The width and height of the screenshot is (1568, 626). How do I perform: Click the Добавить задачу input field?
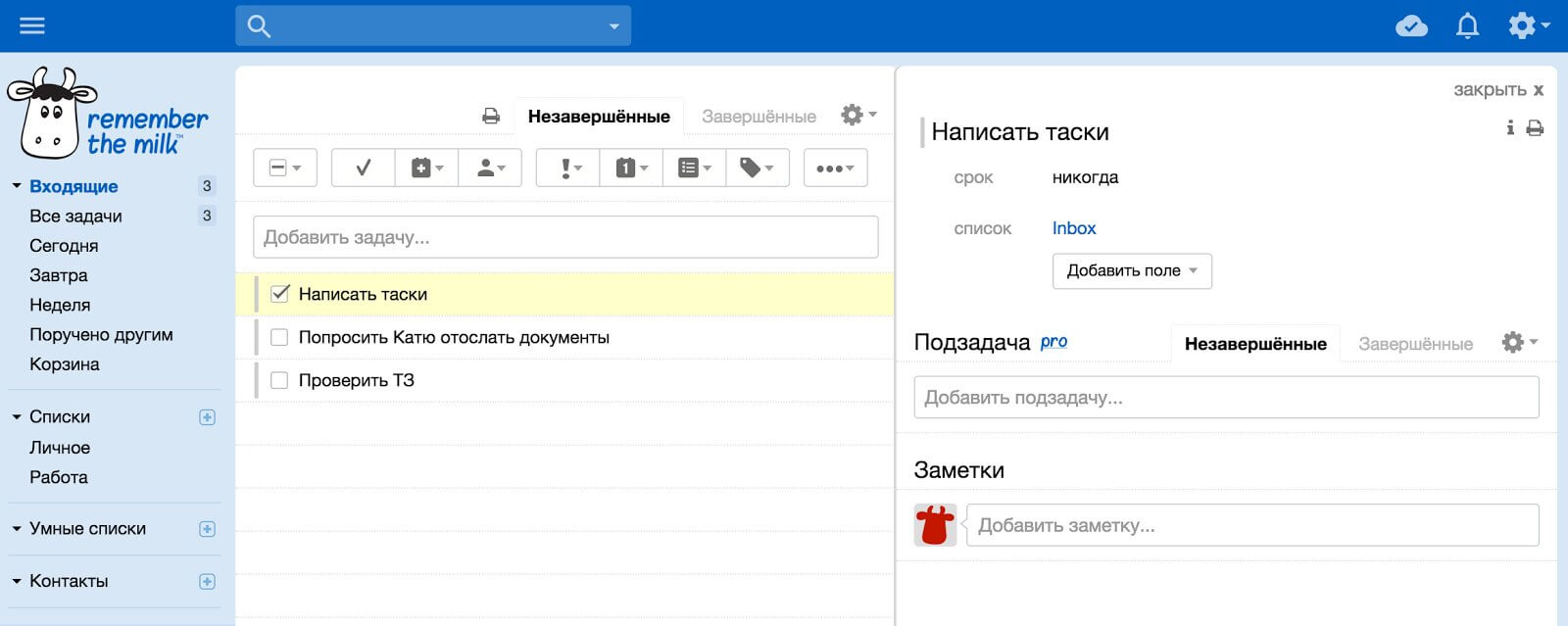pyautogui.click(x=565, y=237)
